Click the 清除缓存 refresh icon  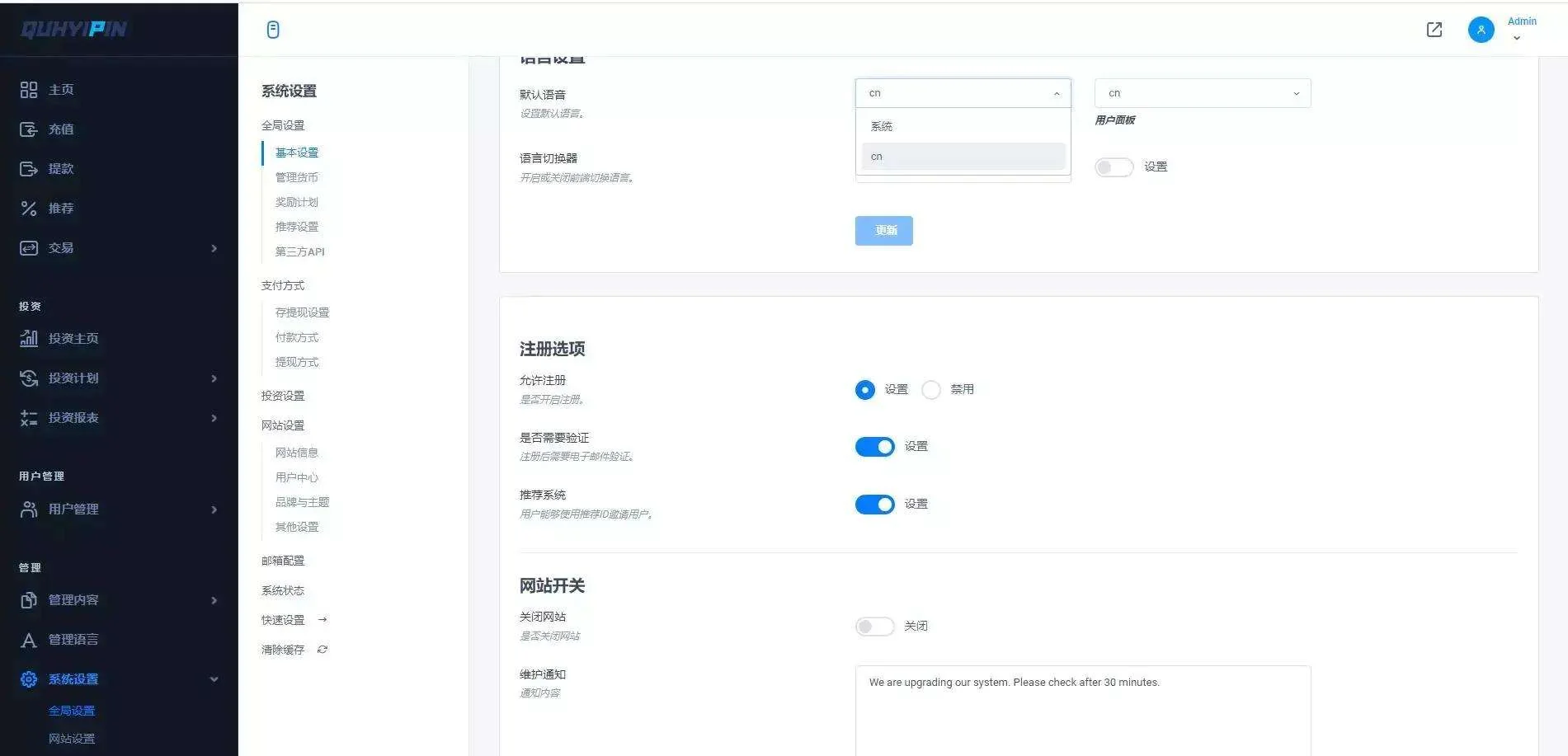(x=323, y=650)
